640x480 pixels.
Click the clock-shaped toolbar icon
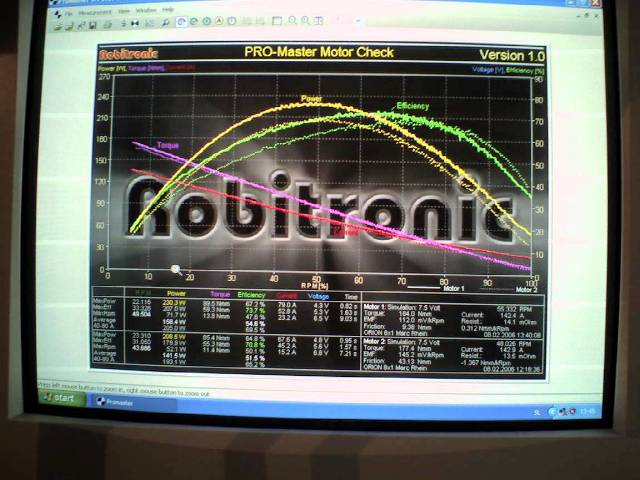pos(231,21)
